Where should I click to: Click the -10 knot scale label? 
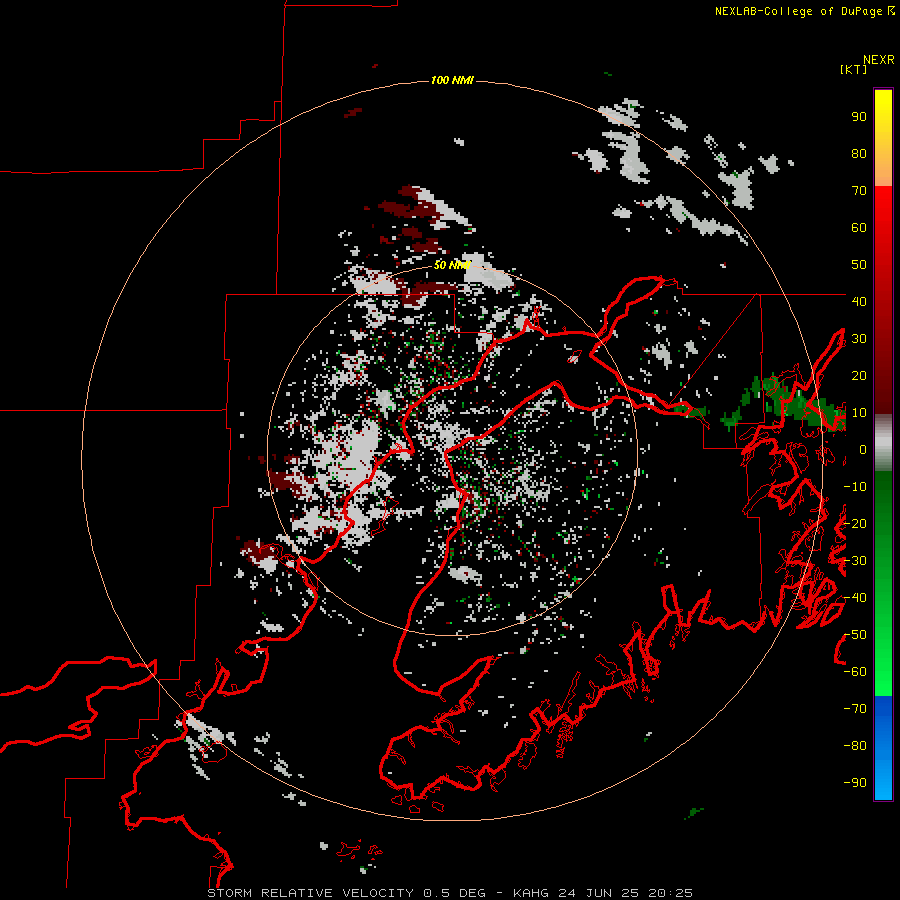[x=855, y=487]
